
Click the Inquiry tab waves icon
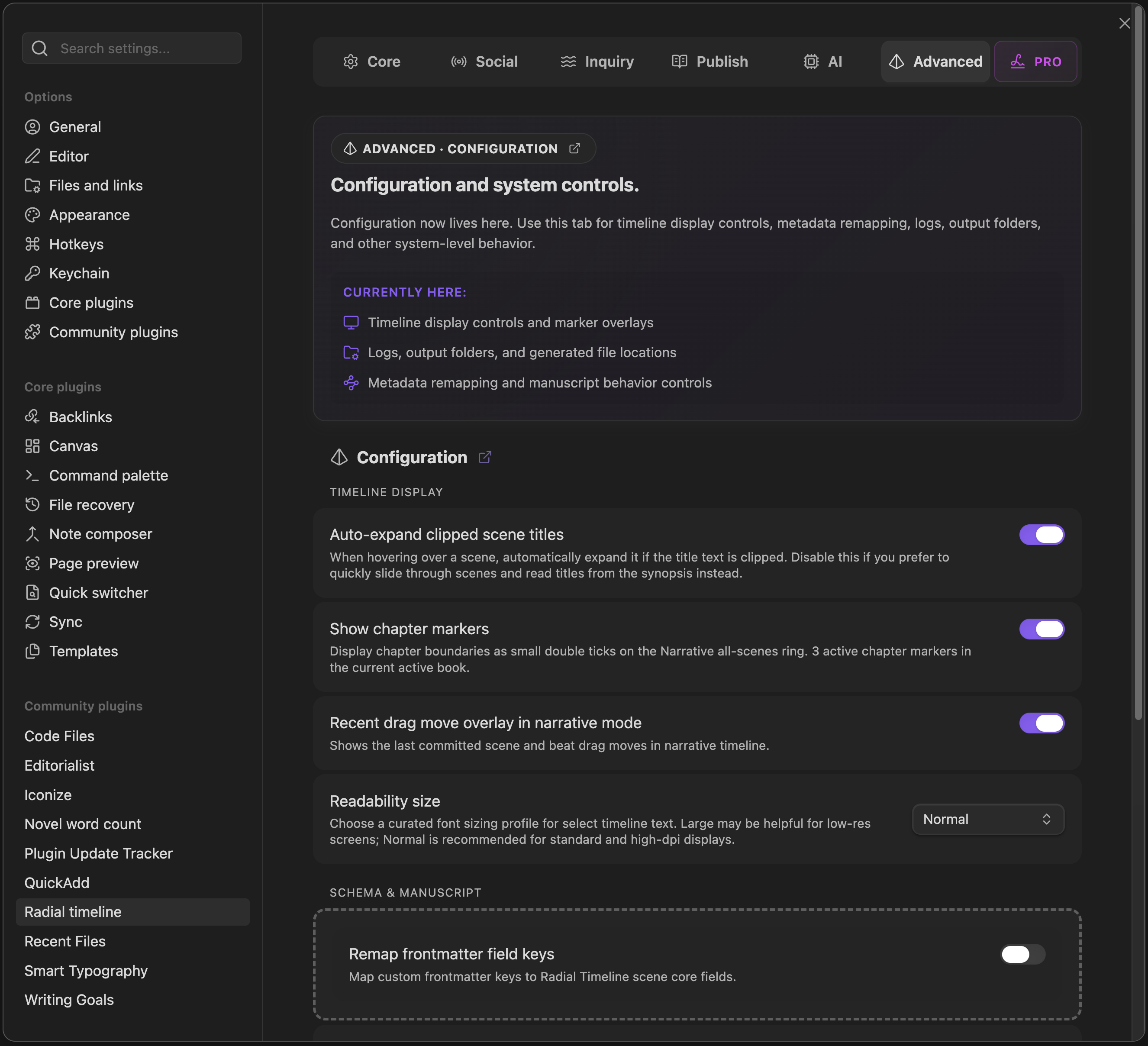coord(568,61)
